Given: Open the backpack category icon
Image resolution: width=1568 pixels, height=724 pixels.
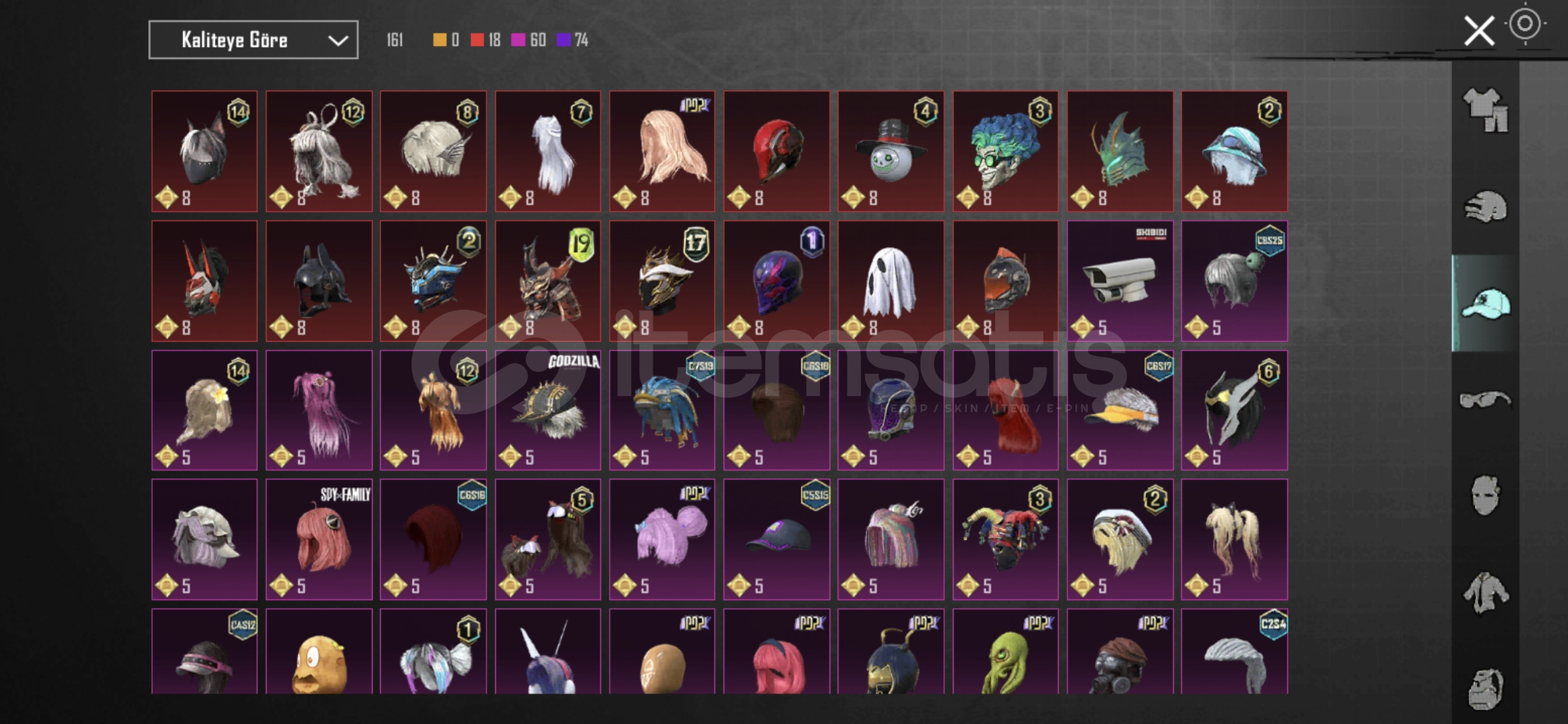Looking at the screenshot, I should pyautogui.click(x=1486, y=688).
